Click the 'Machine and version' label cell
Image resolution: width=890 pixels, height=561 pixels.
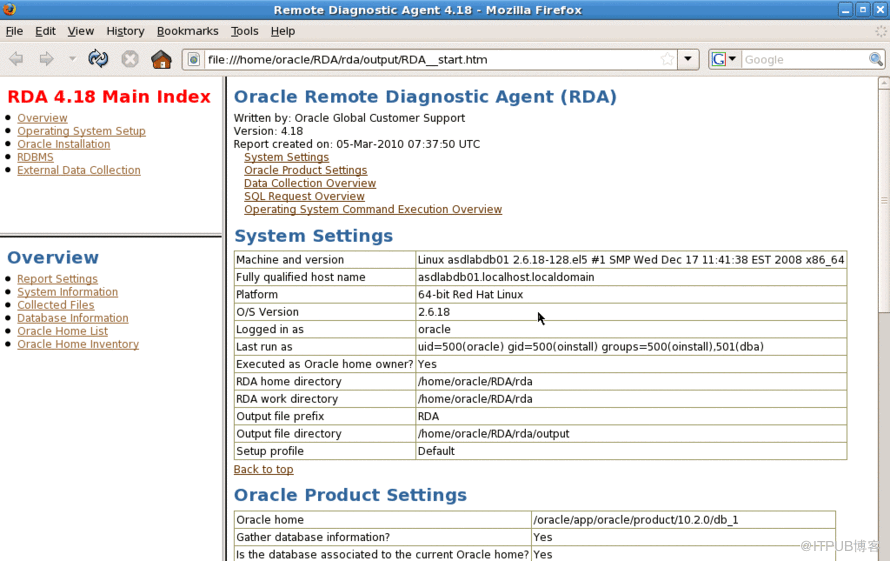(325, 259)
